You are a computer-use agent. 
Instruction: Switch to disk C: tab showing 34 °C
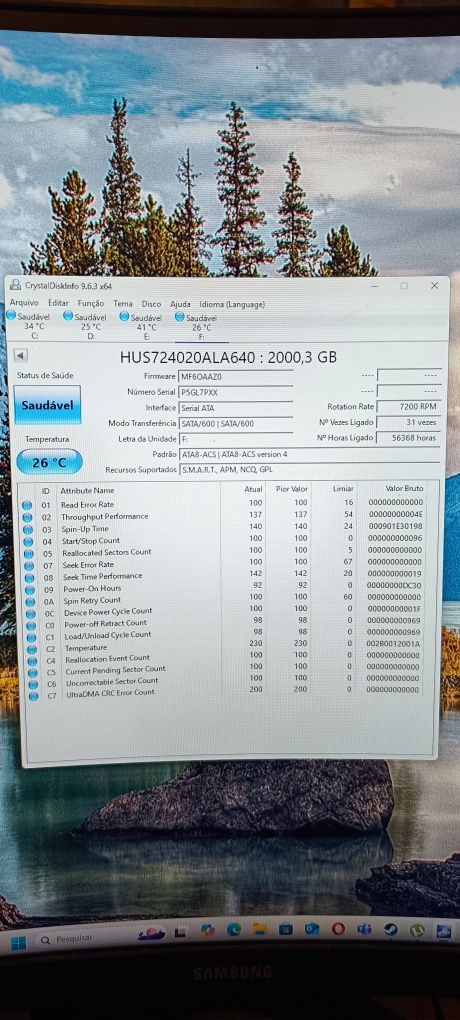click(x=30, y=326)
